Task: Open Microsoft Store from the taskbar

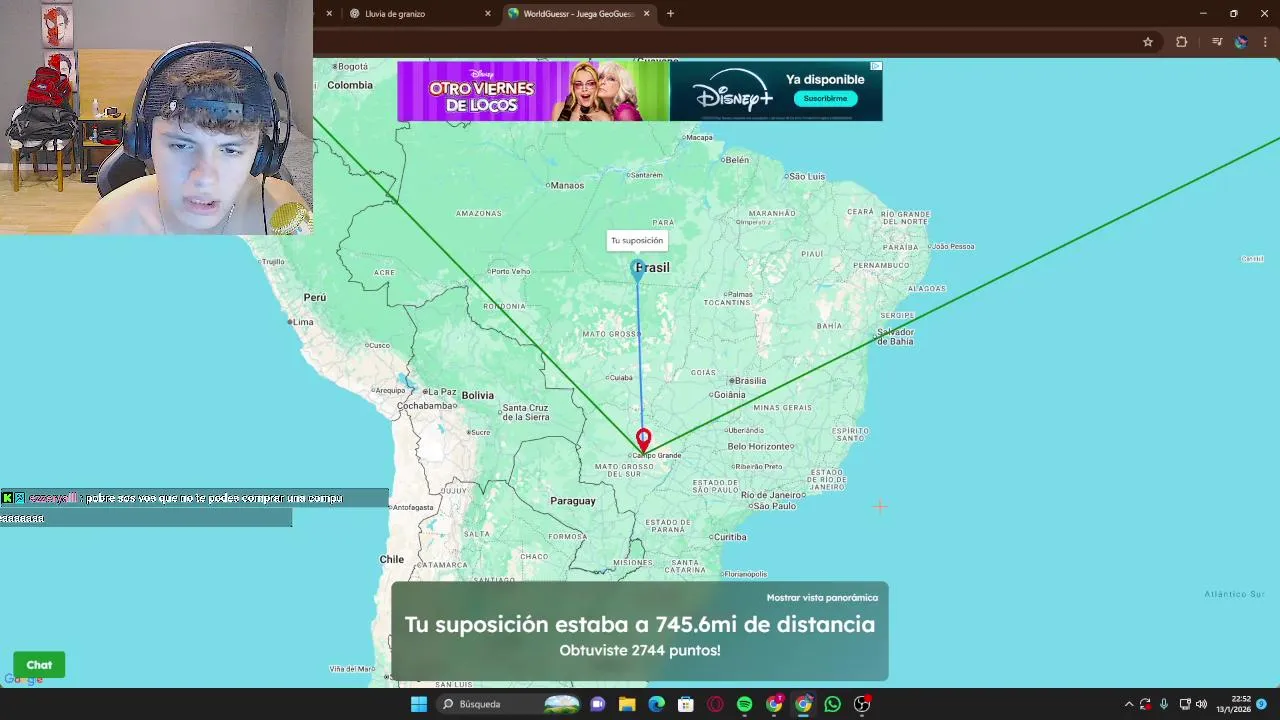Action: 686,704
